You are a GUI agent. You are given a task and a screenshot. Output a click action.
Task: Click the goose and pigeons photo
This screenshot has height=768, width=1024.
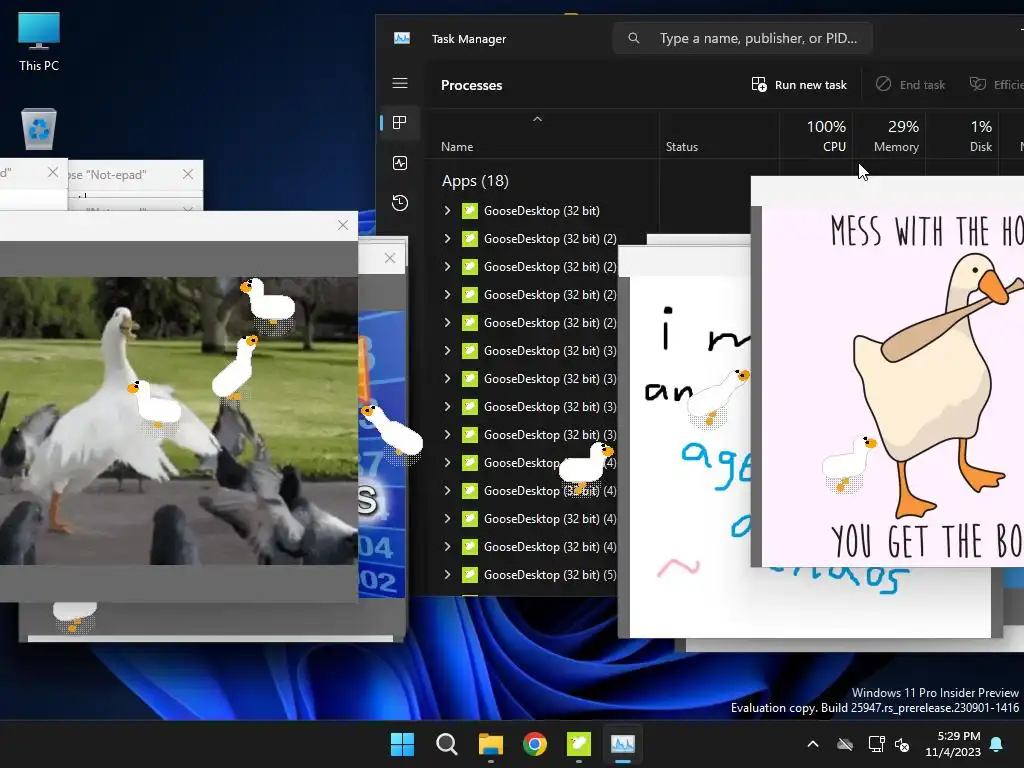coord(178,421)
